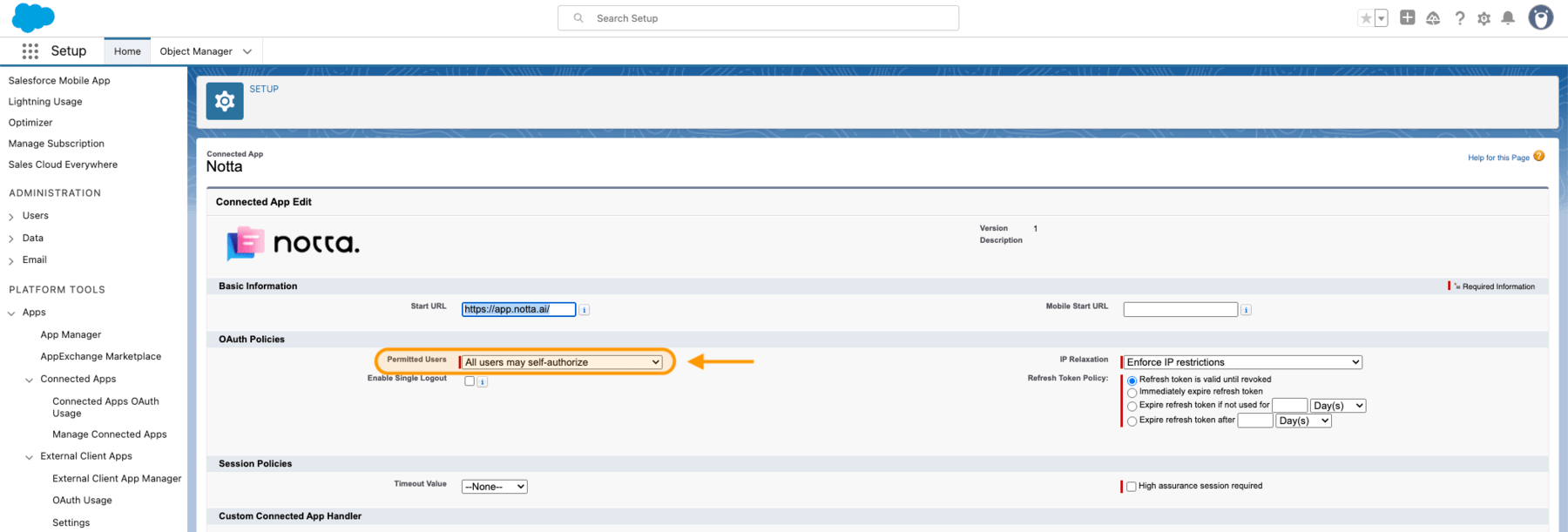This screenshot has height=532, width=1568.
Task: Toggle Enable Single Logout checkbox
Action: click(470, 381)
